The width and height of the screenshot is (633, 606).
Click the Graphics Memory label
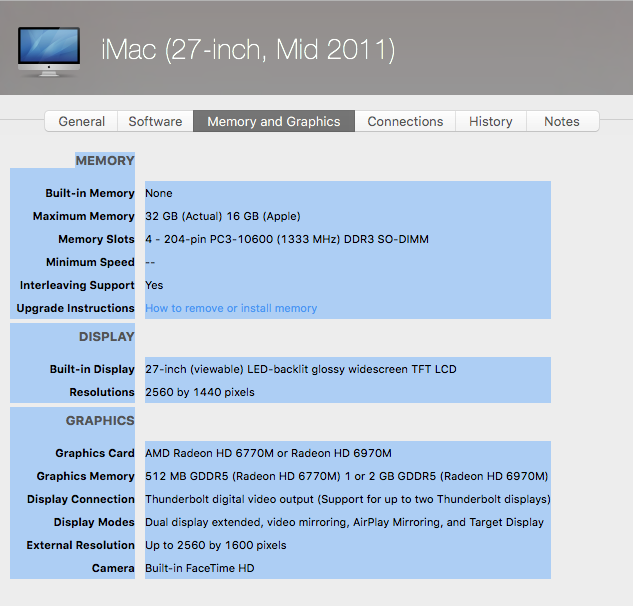pos(86,476)
